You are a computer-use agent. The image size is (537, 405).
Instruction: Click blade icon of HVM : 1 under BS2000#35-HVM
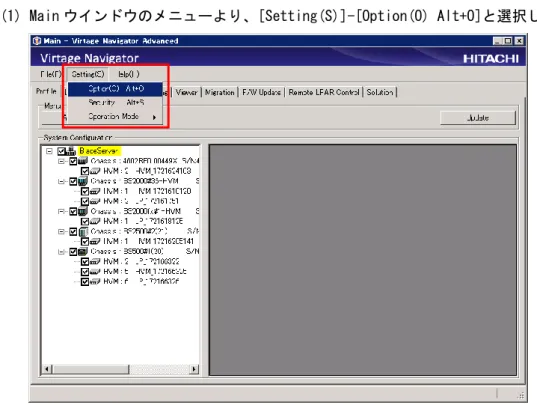pos(95,191)
